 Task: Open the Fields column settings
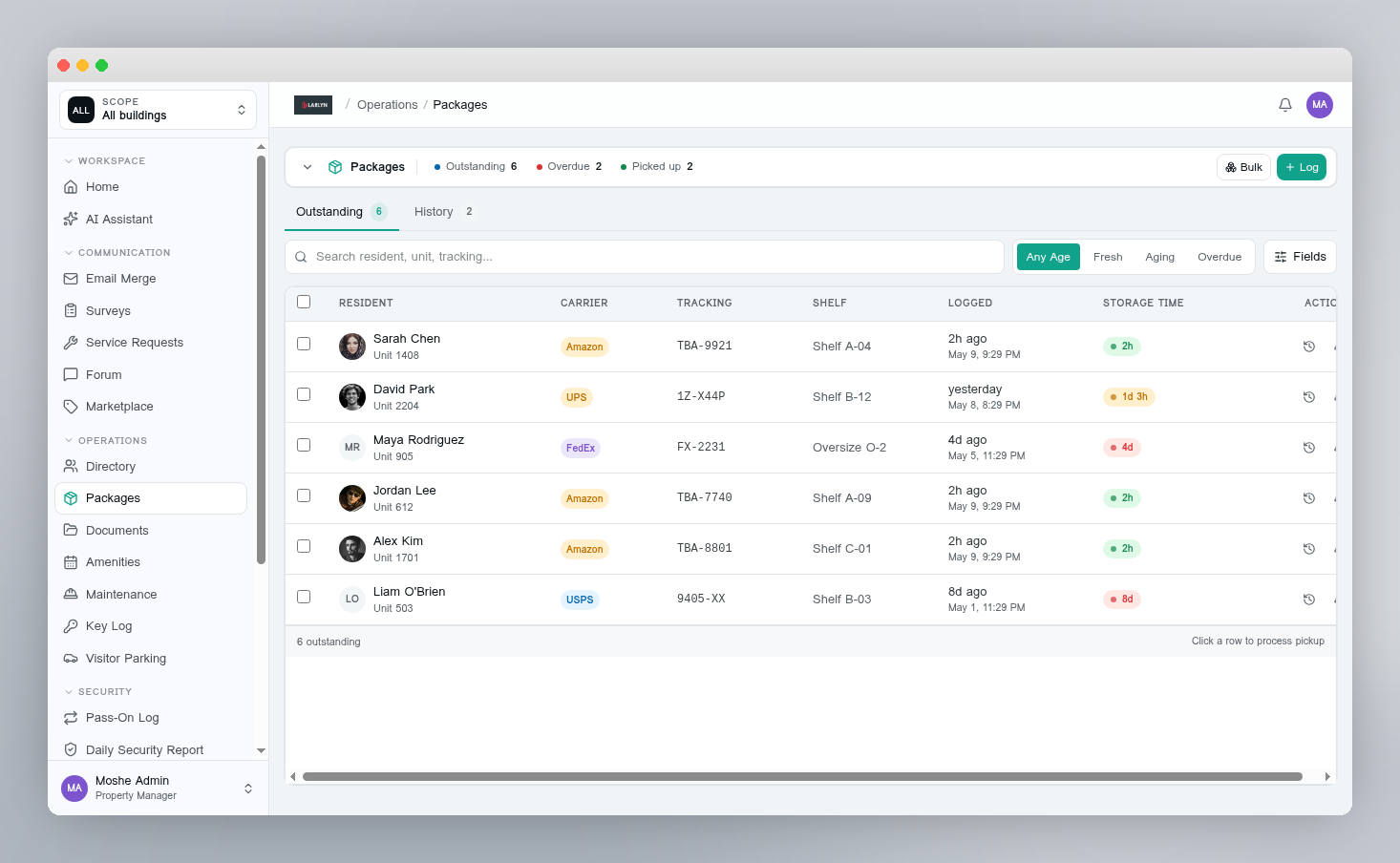coord(1300,257)
